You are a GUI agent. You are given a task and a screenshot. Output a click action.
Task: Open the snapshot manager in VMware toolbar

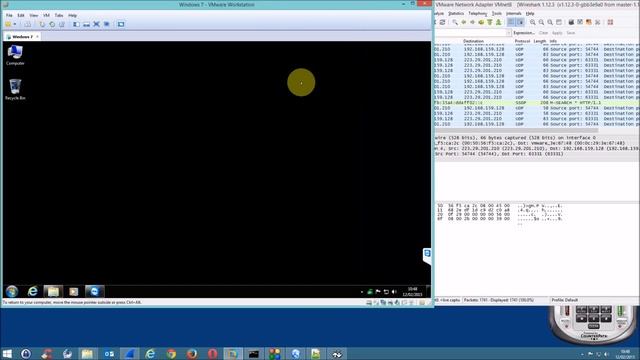62,24
